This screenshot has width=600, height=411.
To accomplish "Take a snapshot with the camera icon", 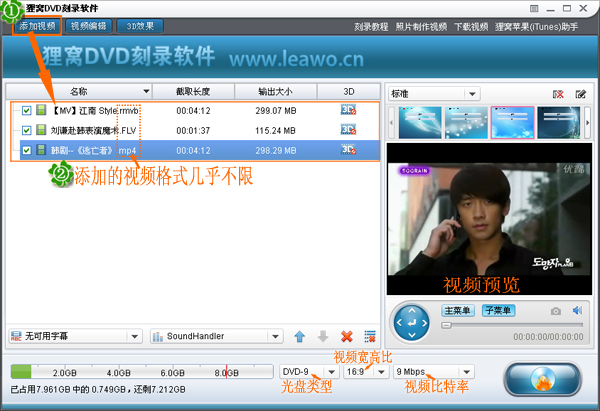I will click(x=556, y=311).
